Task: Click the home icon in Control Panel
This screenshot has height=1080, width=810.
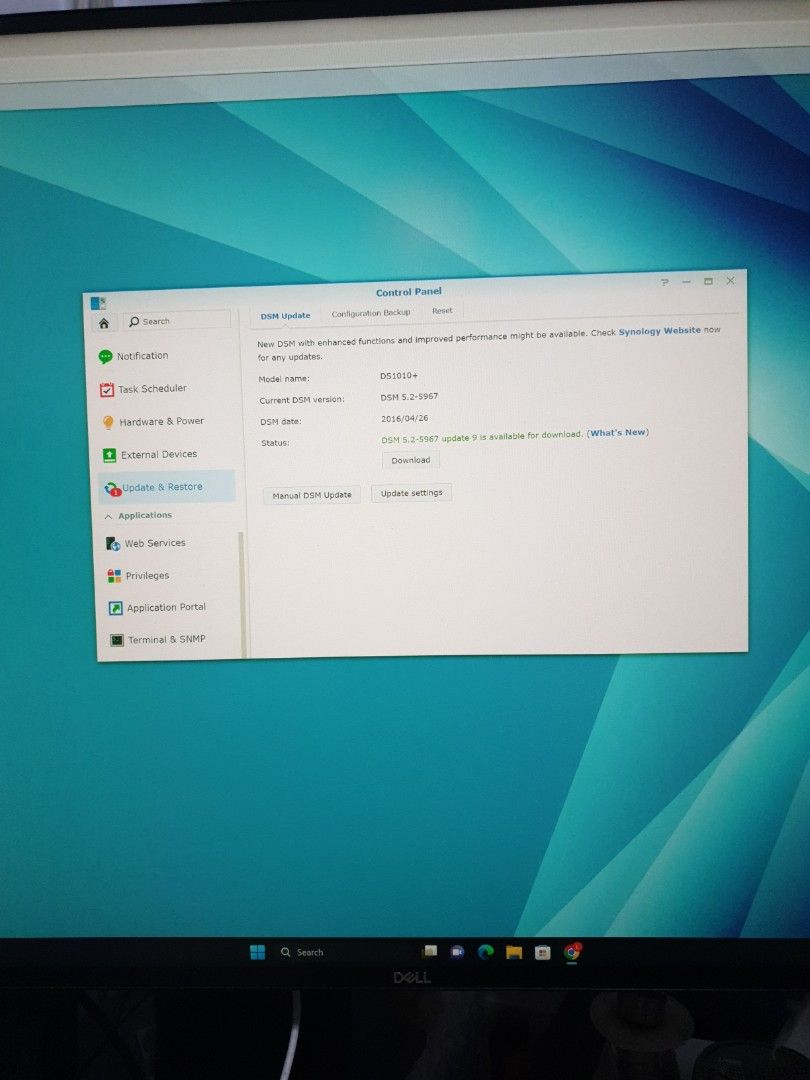Action: [x=103, y=322]
